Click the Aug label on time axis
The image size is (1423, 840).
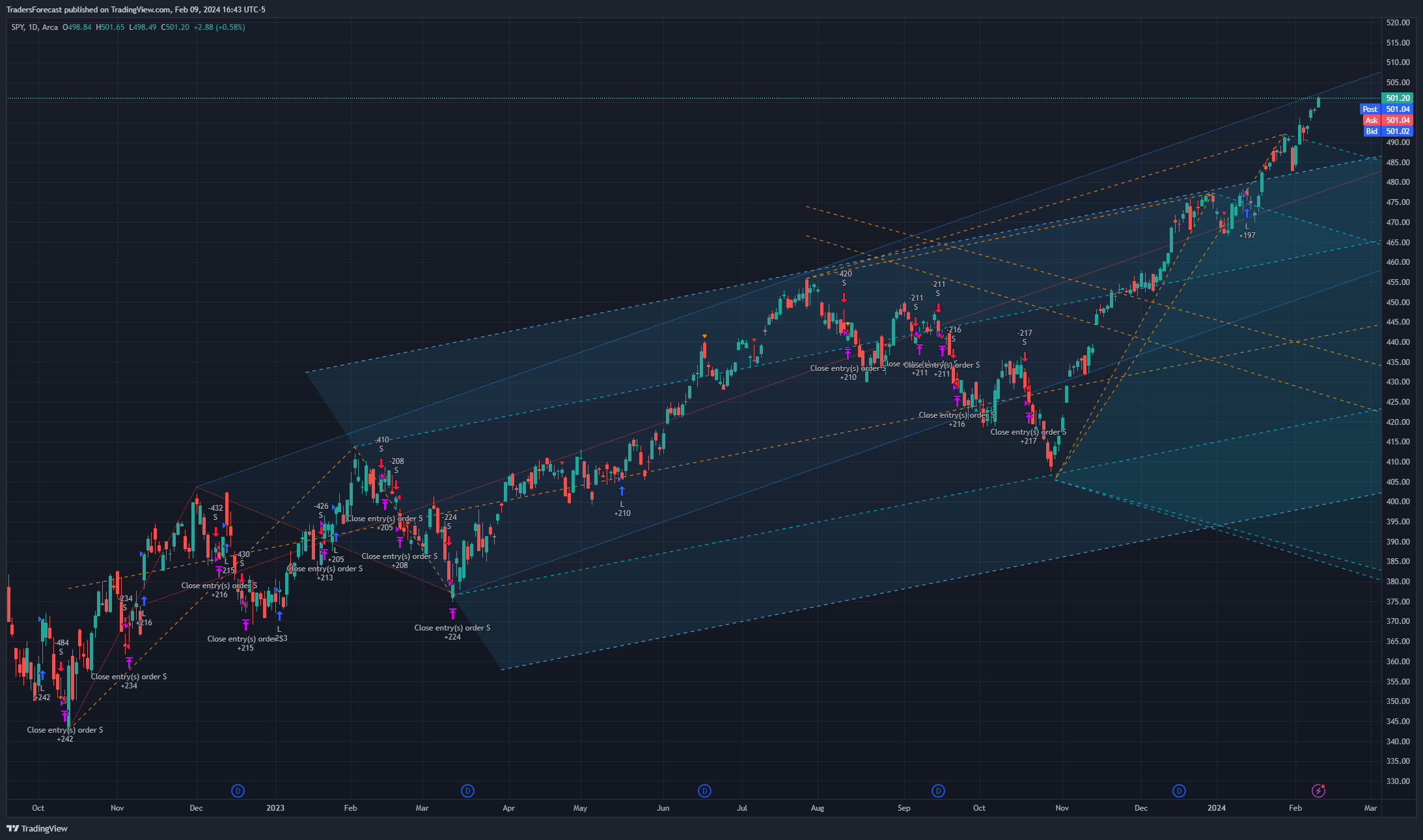pos(818,808)
